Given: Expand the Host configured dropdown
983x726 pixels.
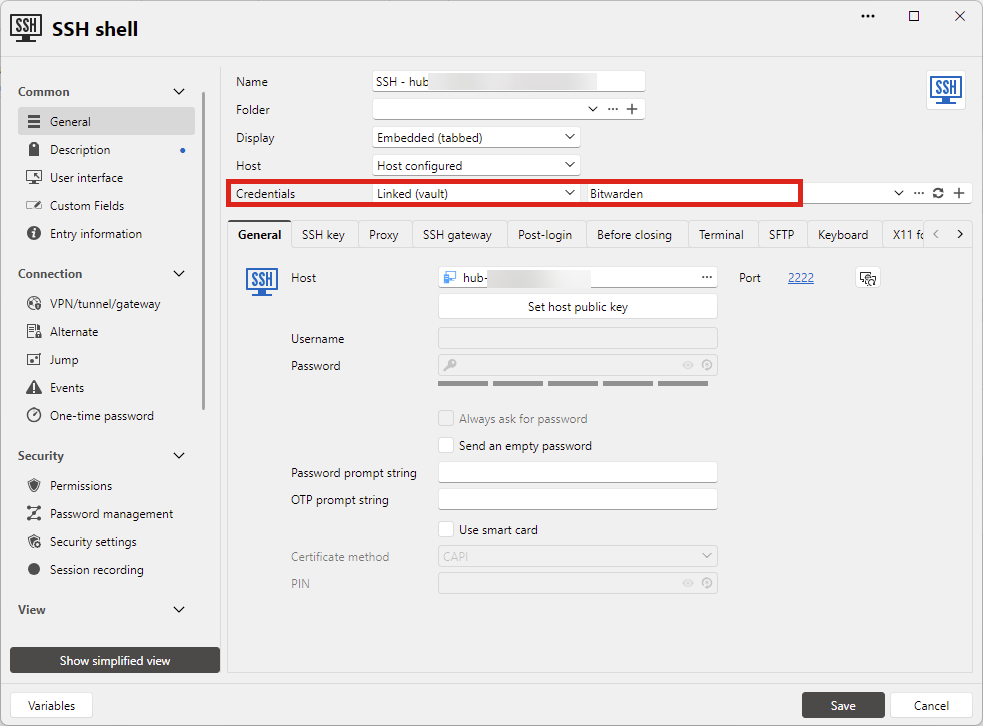Looking at the screenshot, I should click(476, 166).
